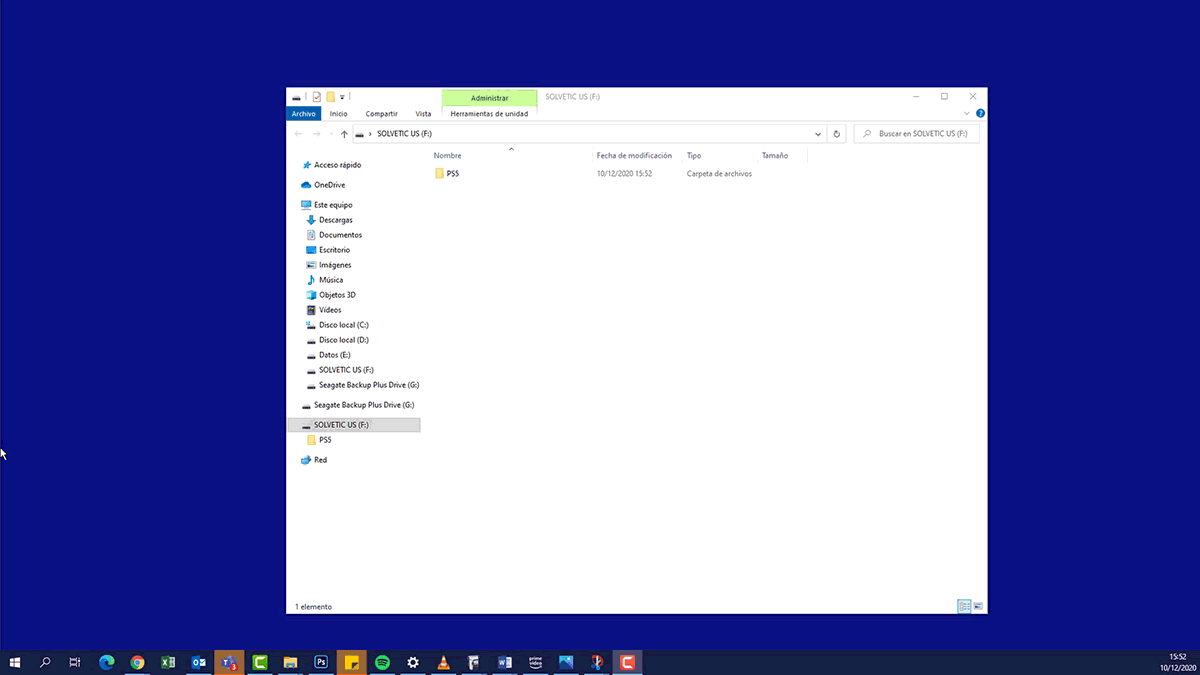Toggle large thumbnails view in the status bar
This screenshot has width=1200, height=675.
978,605
